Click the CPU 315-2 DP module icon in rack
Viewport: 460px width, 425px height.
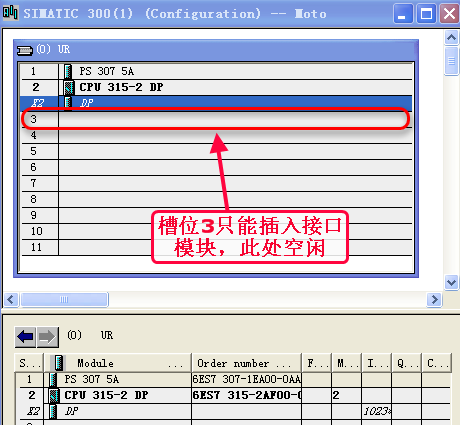click(69, 87)
